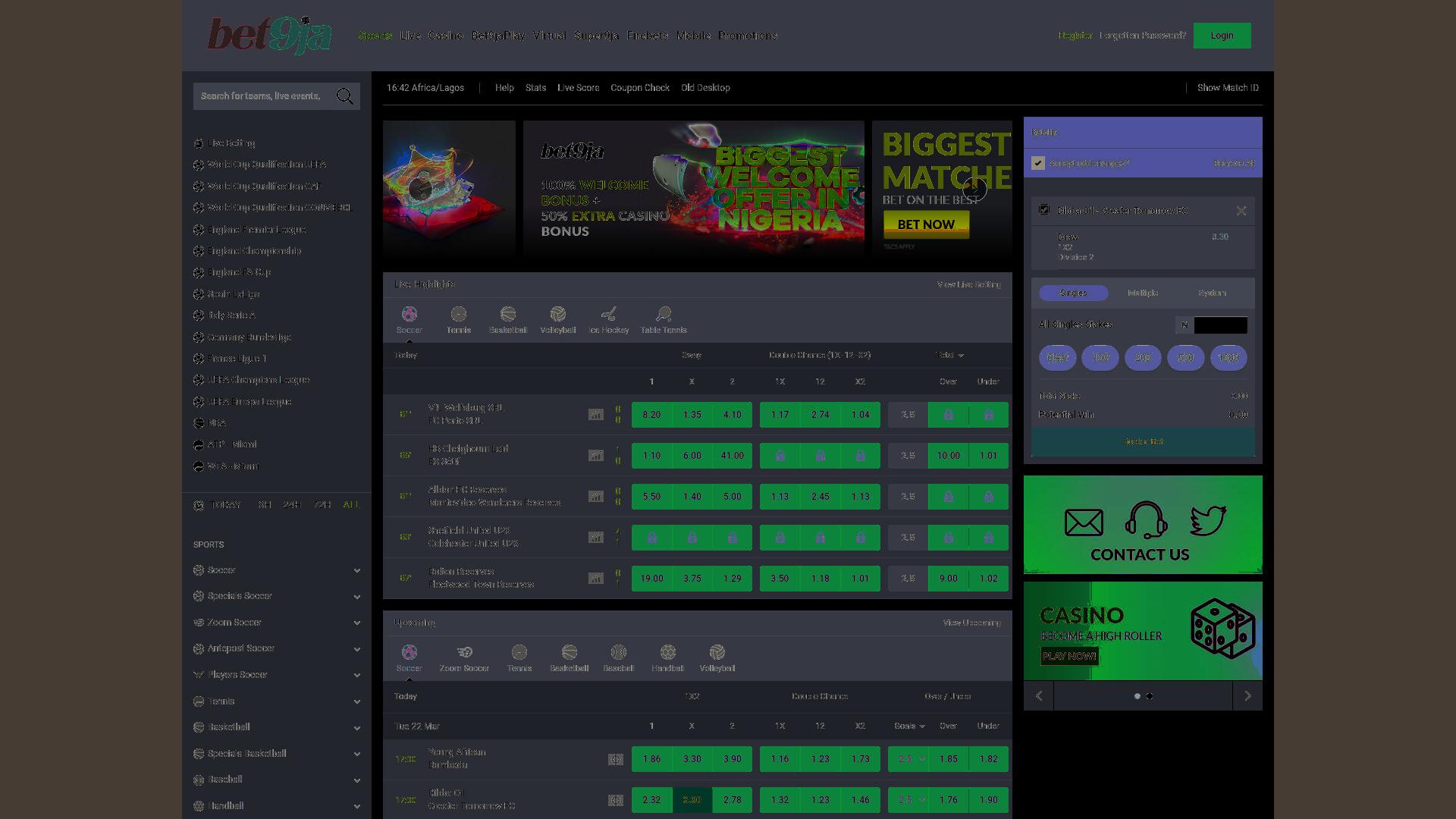Remove Gidan Oil selection from betslip
Image resolution: width=1456 pixels, height=819 pixels.
click(x=1241, y=211)
